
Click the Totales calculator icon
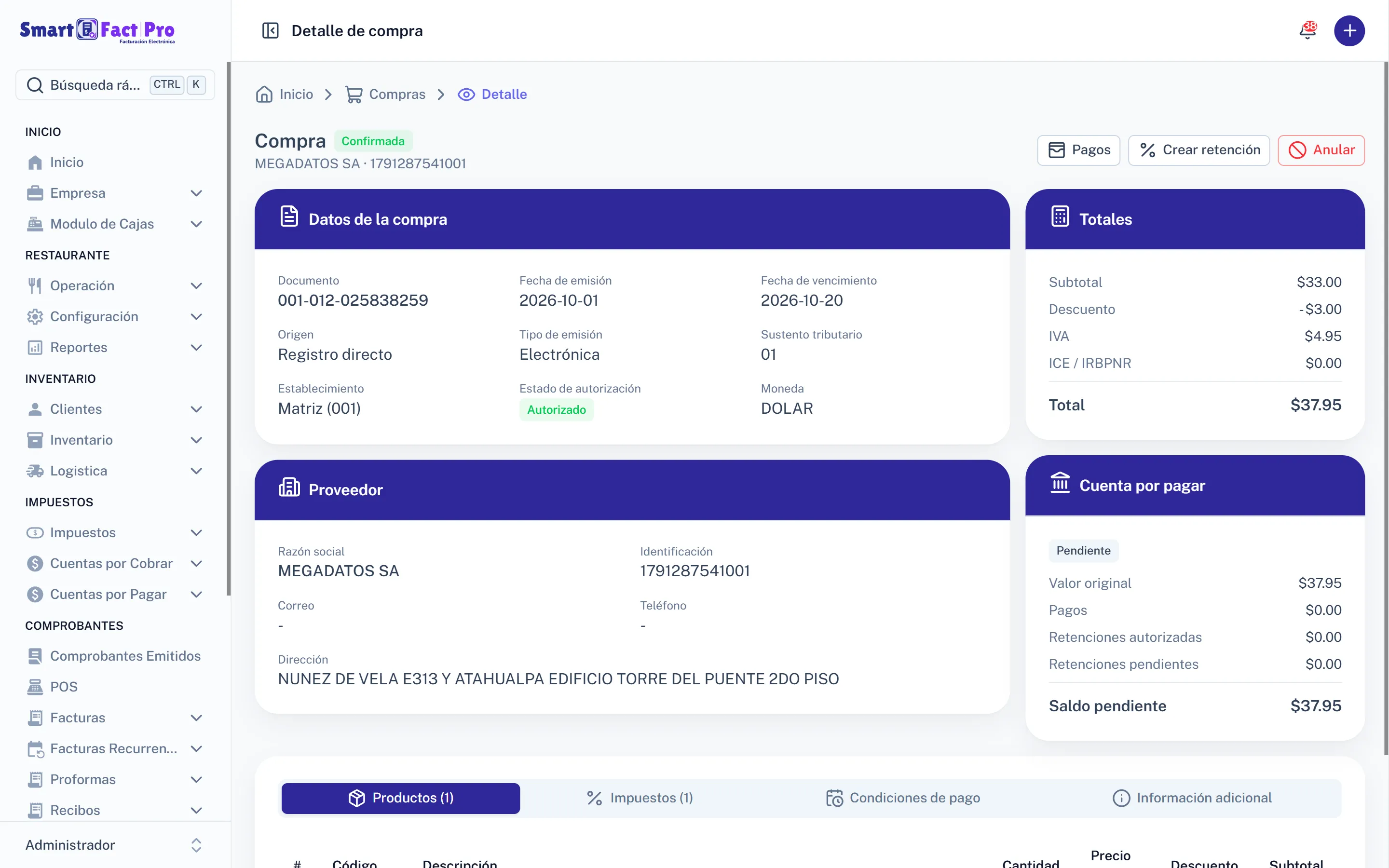[1060, 217]
